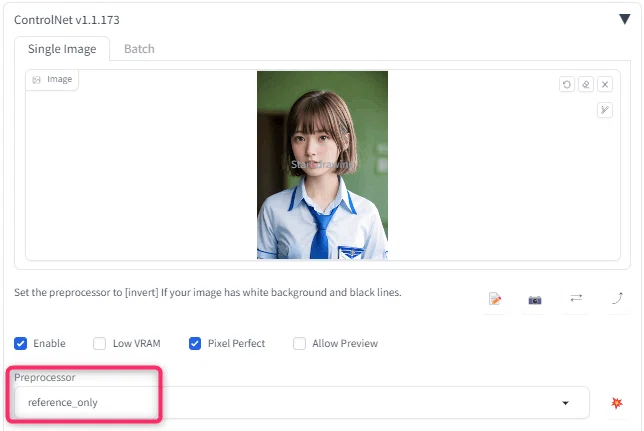644x431 pixels.
Task: Run preprocessor with explosion icon
Action: click(x=616, y=403)
